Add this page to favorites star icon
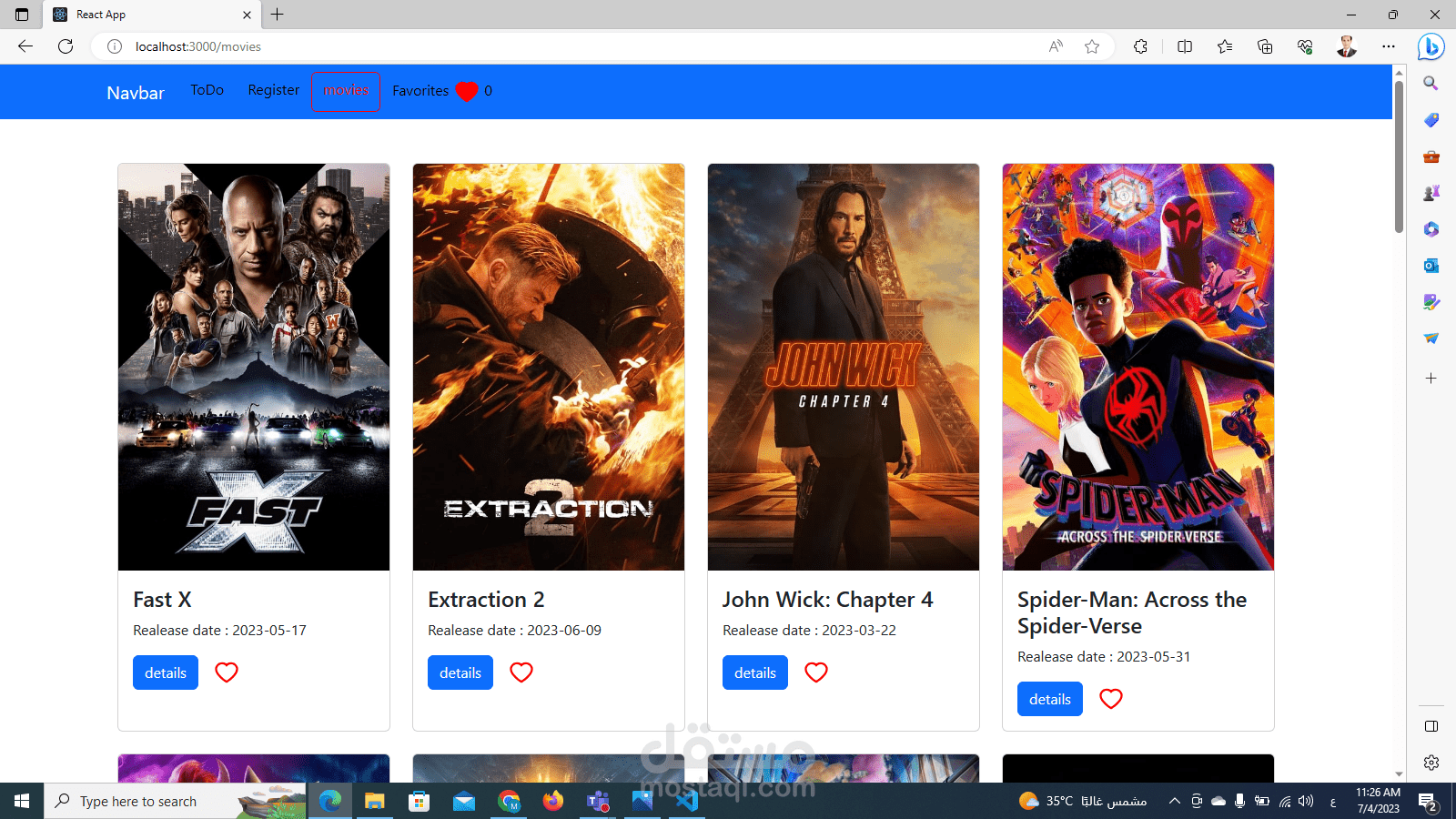The image size is (1456, 819). click(x=1092, y=46)
